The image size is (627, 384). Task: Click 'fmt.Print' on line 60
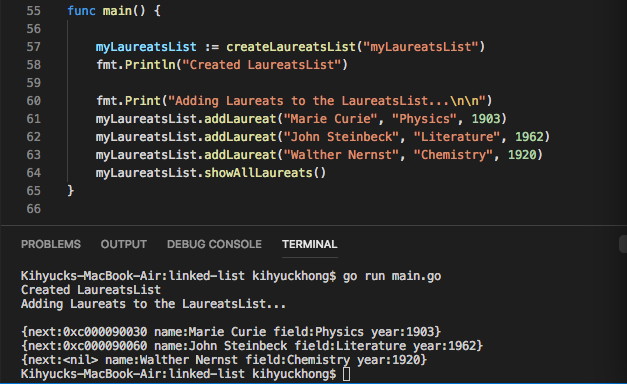click(x=128, y=101)
